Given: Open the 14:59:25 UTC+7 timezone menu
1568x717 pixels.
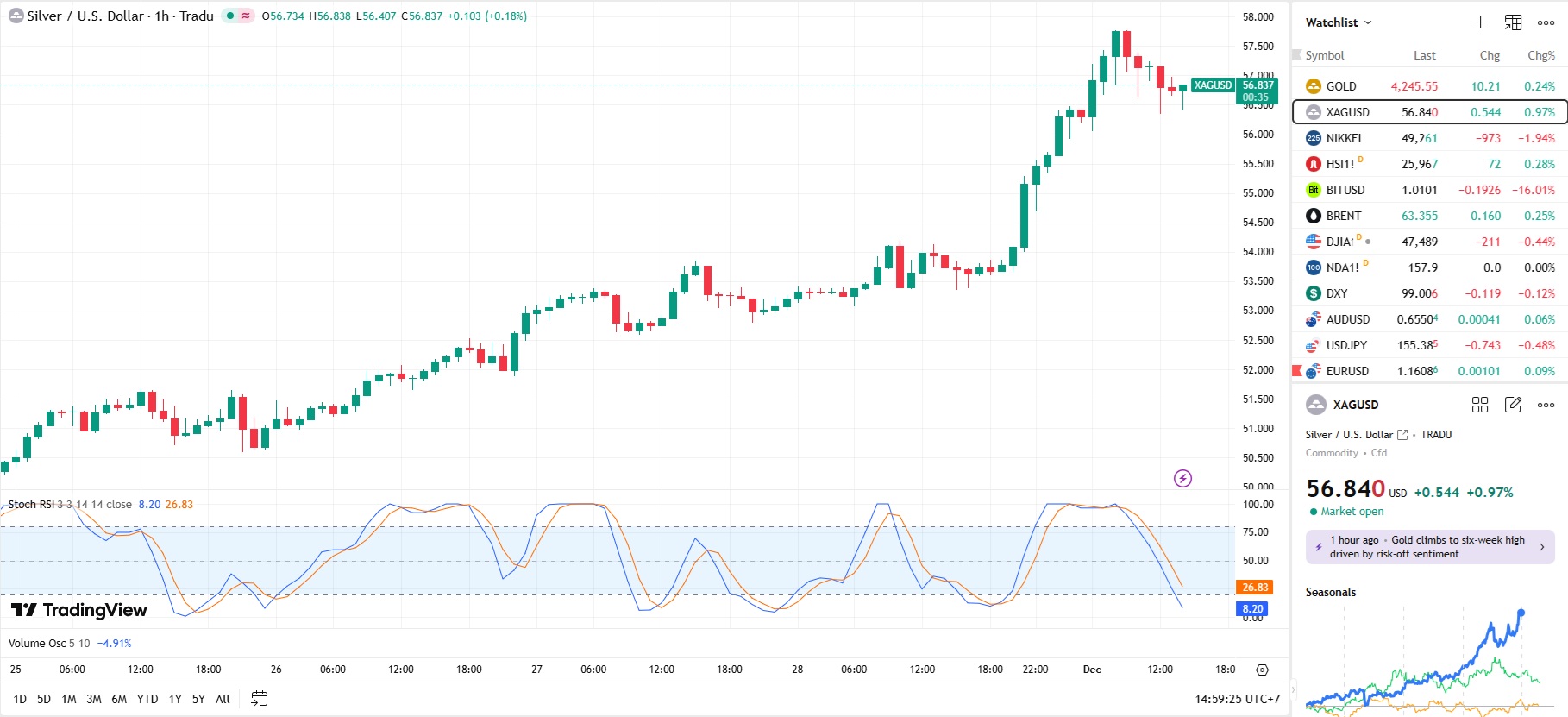Looking at the screenshot, I should pyautogui.click(x=1237, y=699).
